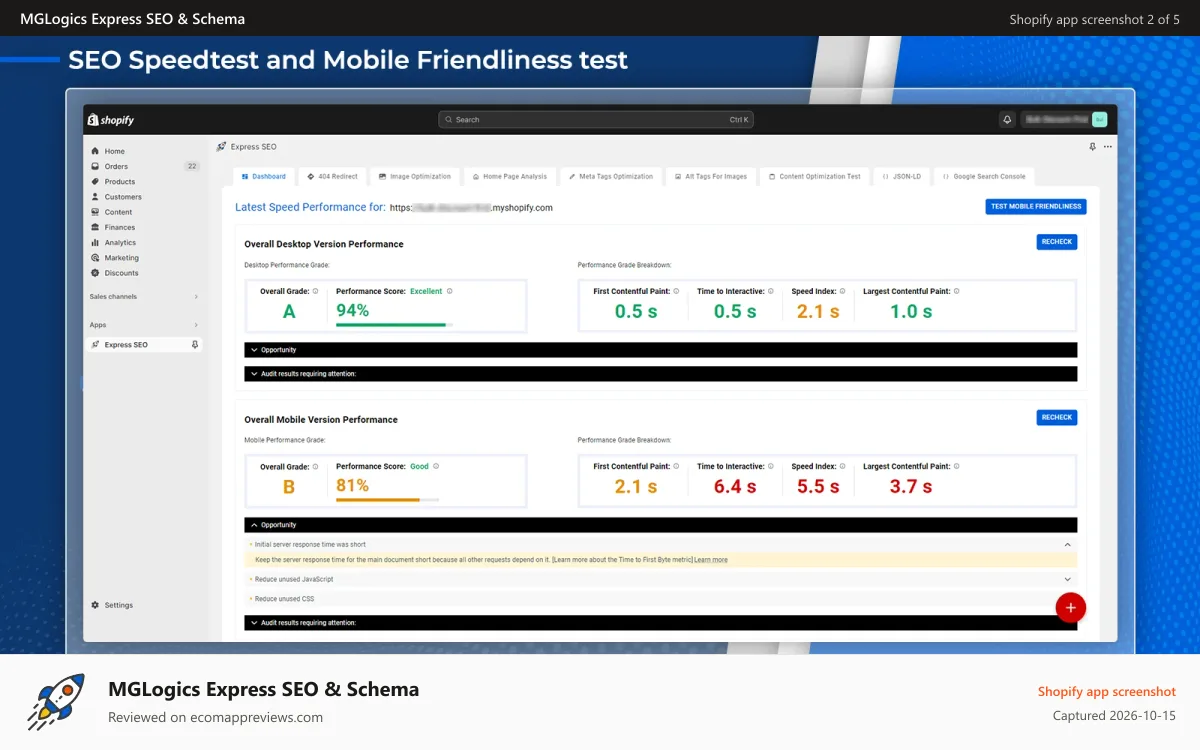
Task: Click info icon beside desktop Speed Index
Action: [843, 291]
